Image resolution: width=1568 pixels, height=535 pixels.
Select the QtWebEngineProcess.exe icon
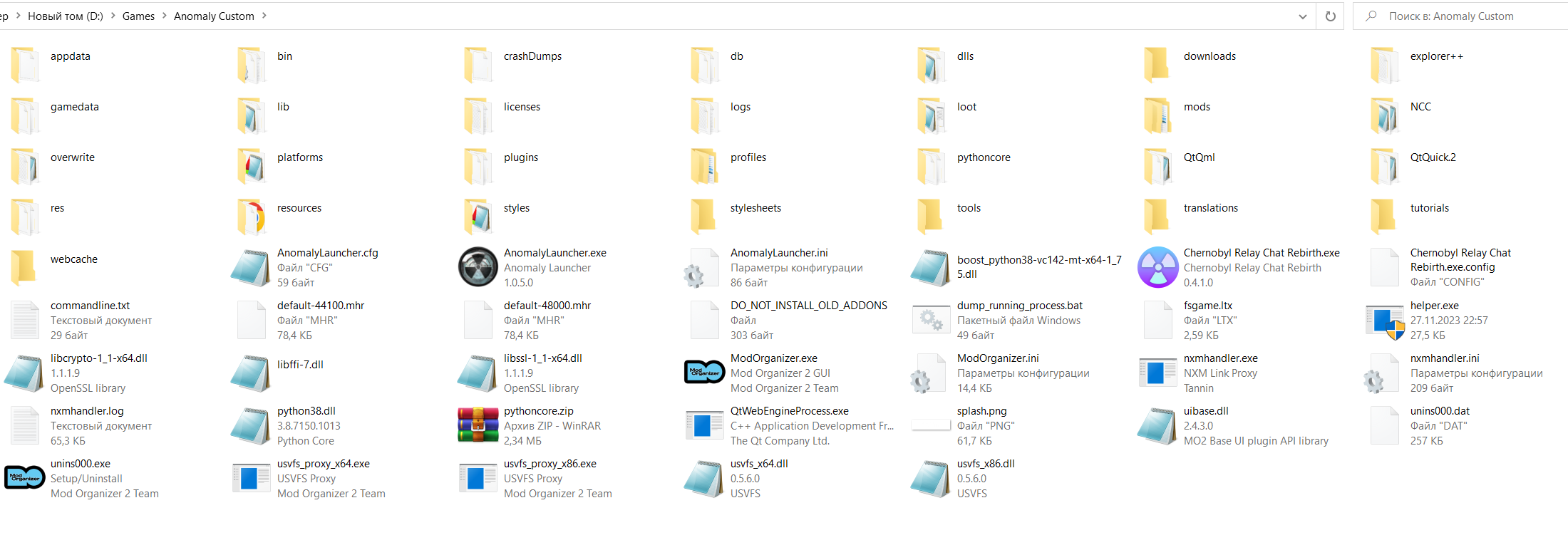[x=704, y=425]
